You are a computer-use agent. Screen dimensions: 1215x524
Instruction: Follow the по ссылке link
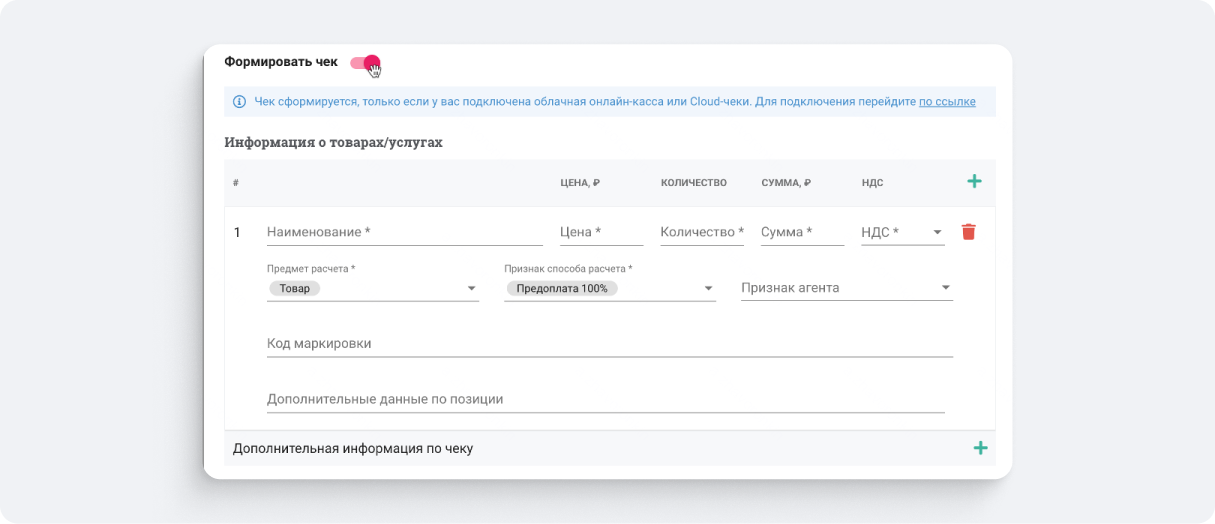point(947,101)
